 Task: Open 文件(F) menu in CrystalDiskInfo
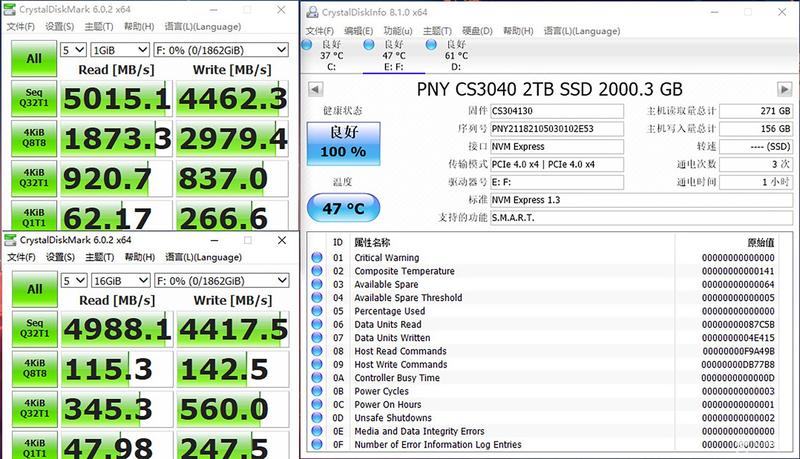pyautogui.click(x=319, y=31)
